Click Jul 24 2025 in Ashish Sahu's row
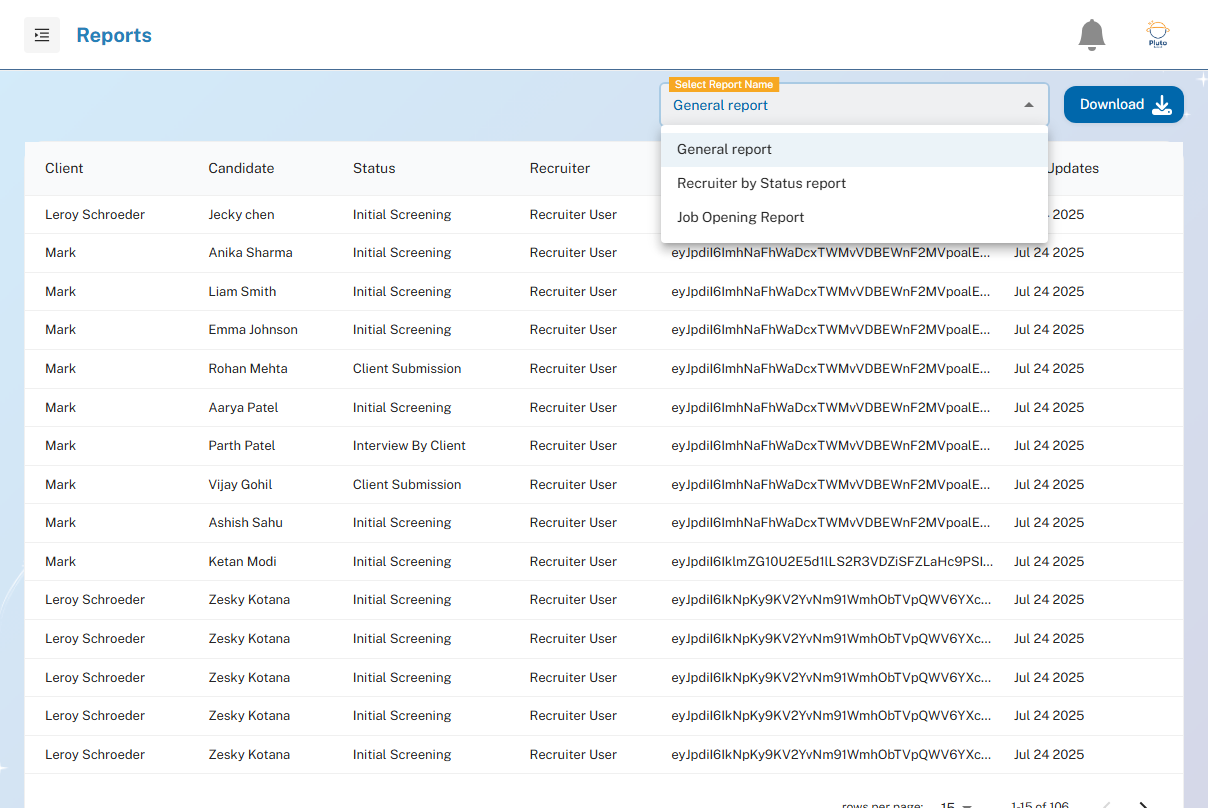The image size is (1208, 808). click(x=1049, y=523)
